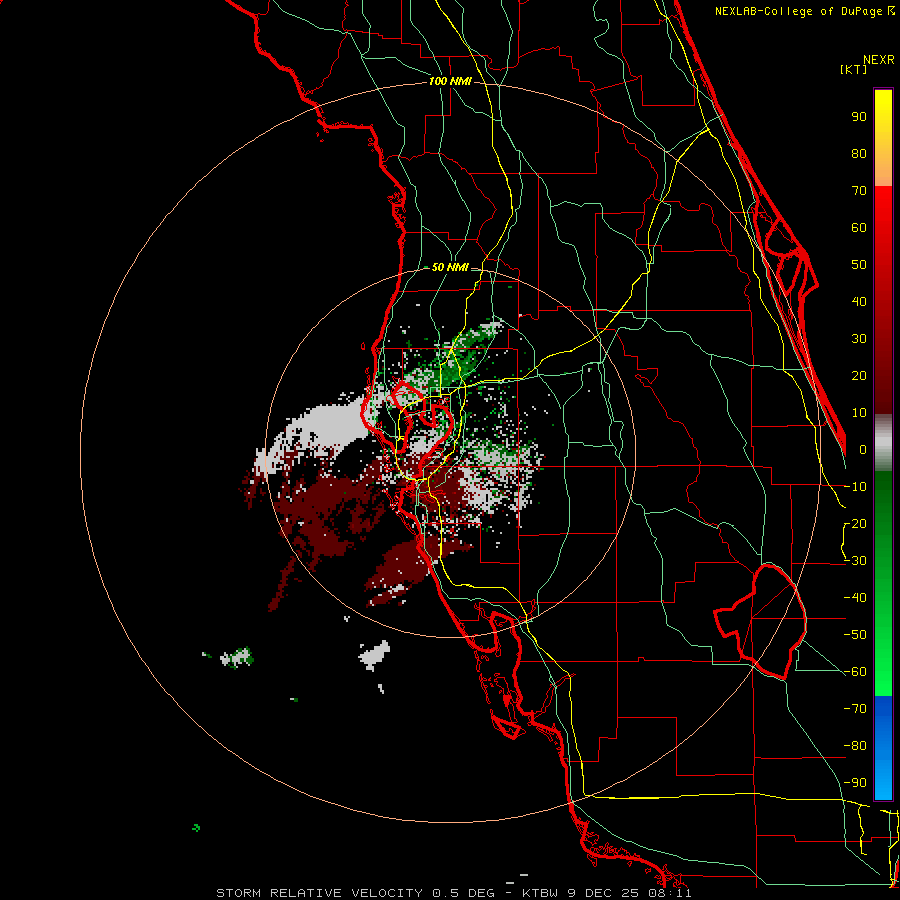Click the -90 knot label on velocity scale

[x=855, y=782]
